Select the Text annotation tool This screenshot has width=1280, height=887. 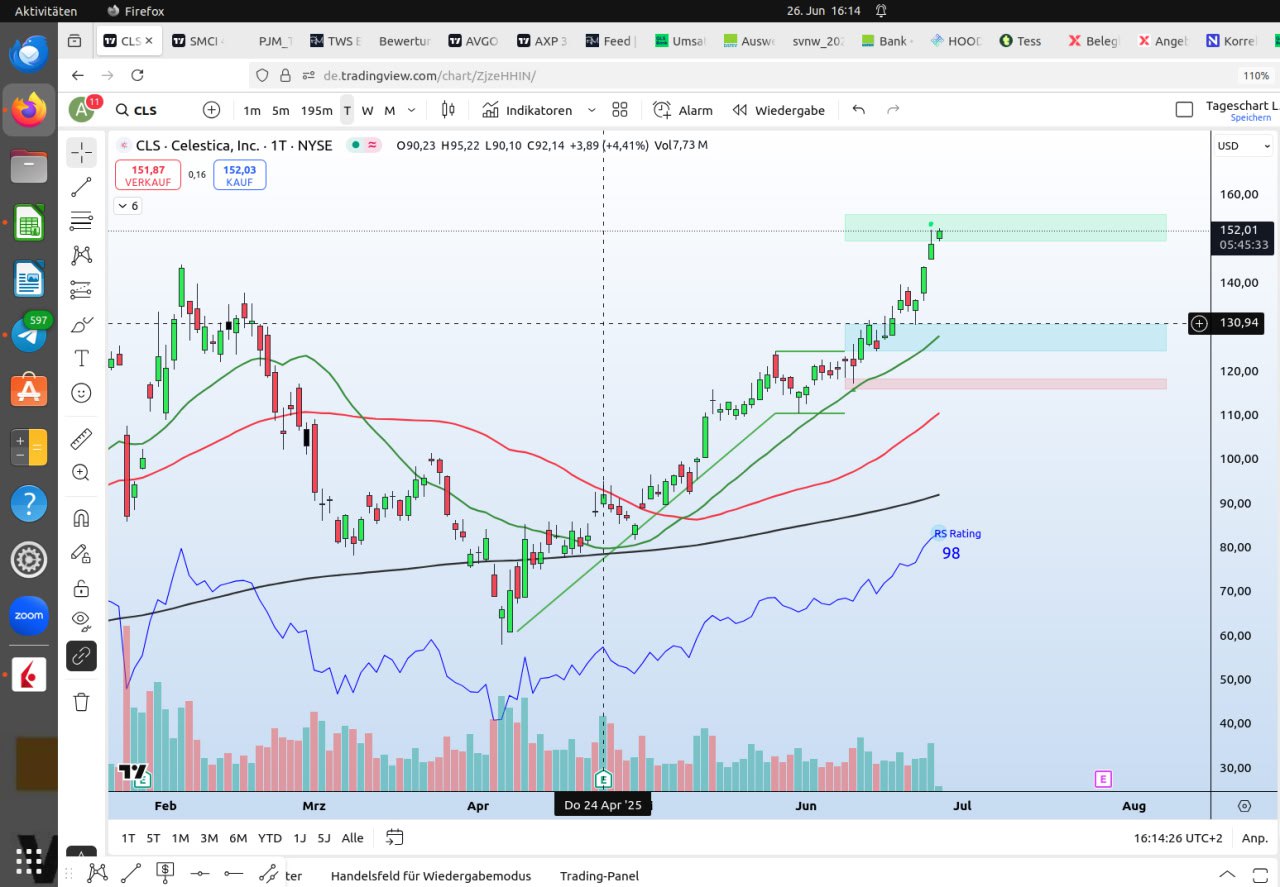pyautogui.click(x=81, y=358)
